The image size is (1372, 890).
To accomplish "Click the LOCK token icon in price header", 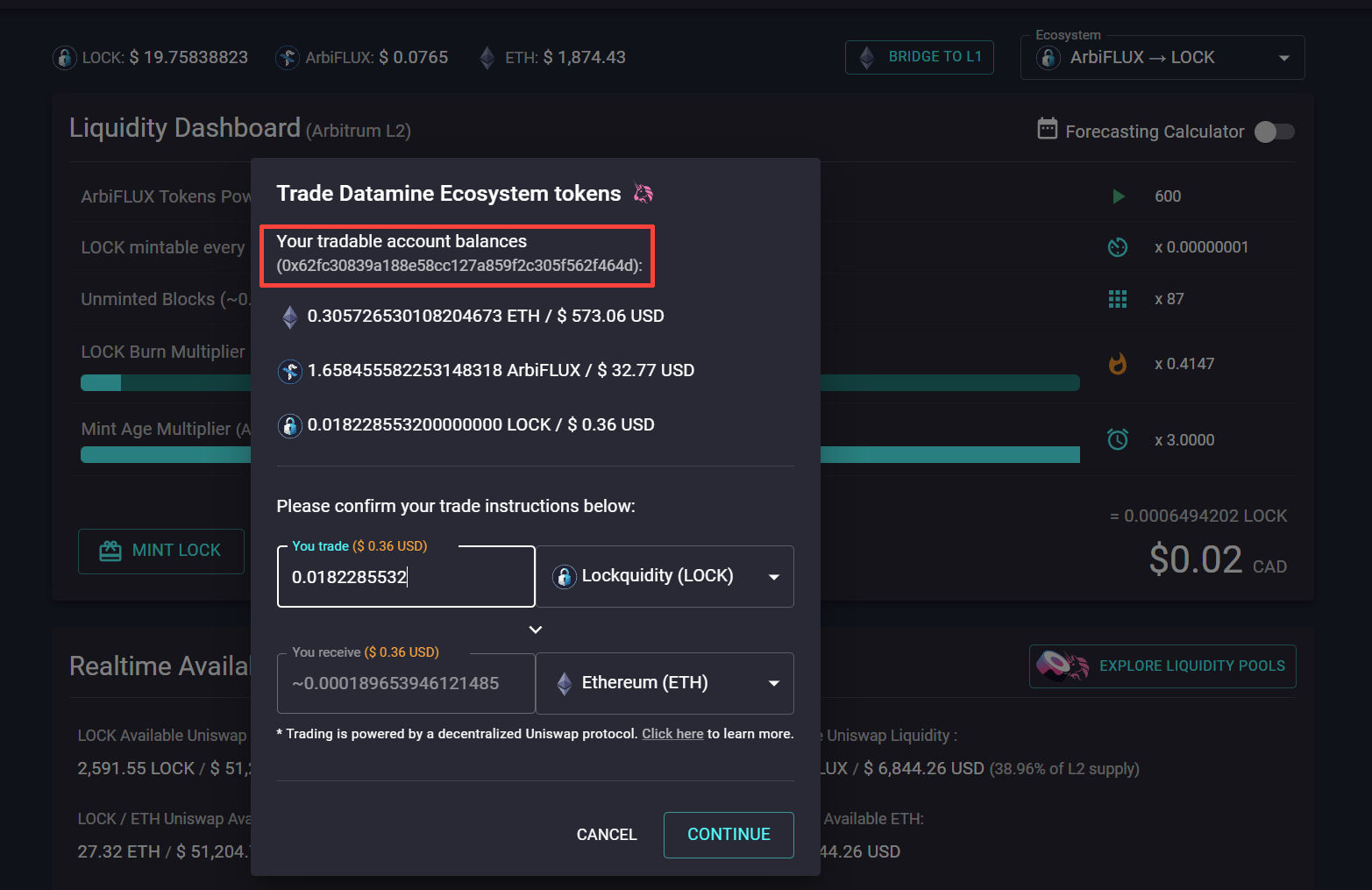I will coord(64,58).
